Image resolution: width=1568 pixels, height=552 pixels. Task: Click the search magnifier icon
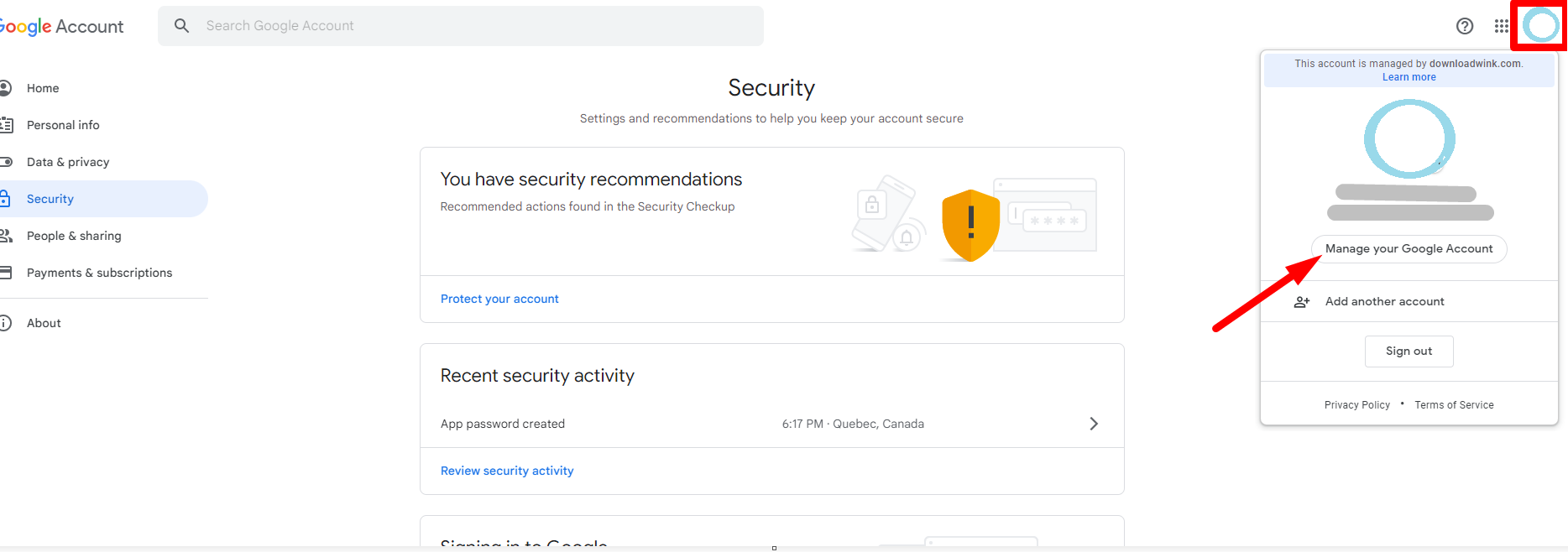pyautogui.click(x=181, y=26)
